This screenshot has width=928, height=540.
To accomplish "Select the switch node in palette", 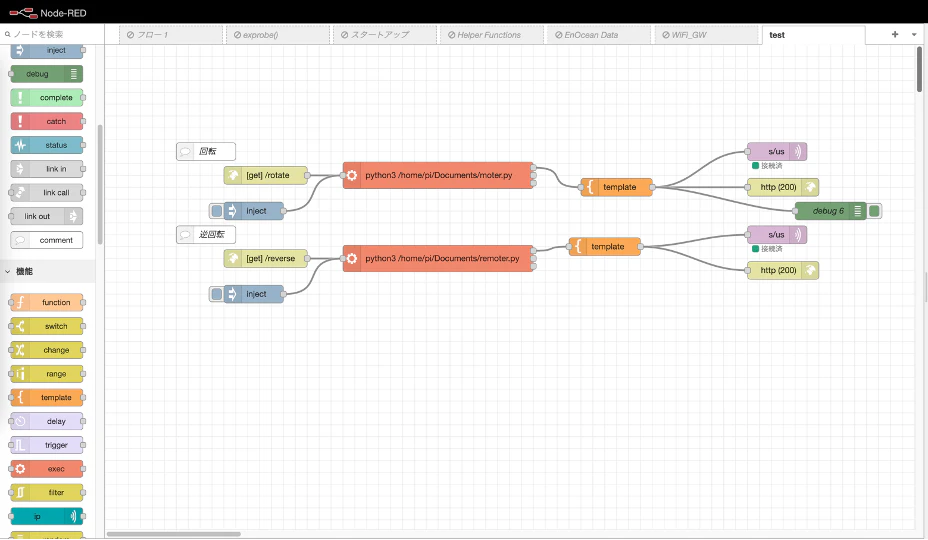I will click(x=47, y=326).
